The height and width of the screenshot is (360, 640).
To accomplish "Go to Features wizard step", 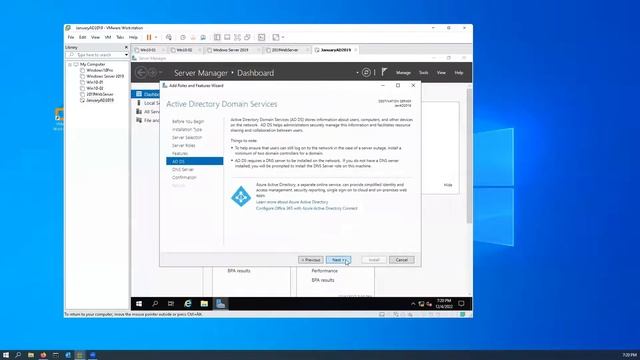I will [180, 153].
